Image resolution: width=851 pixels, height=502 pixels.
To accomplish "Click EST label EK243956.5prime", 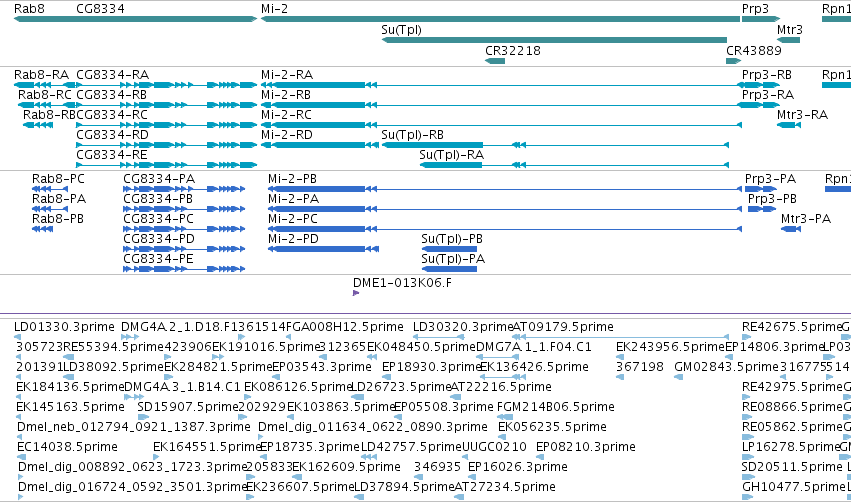I will click(x=670, y=347).
